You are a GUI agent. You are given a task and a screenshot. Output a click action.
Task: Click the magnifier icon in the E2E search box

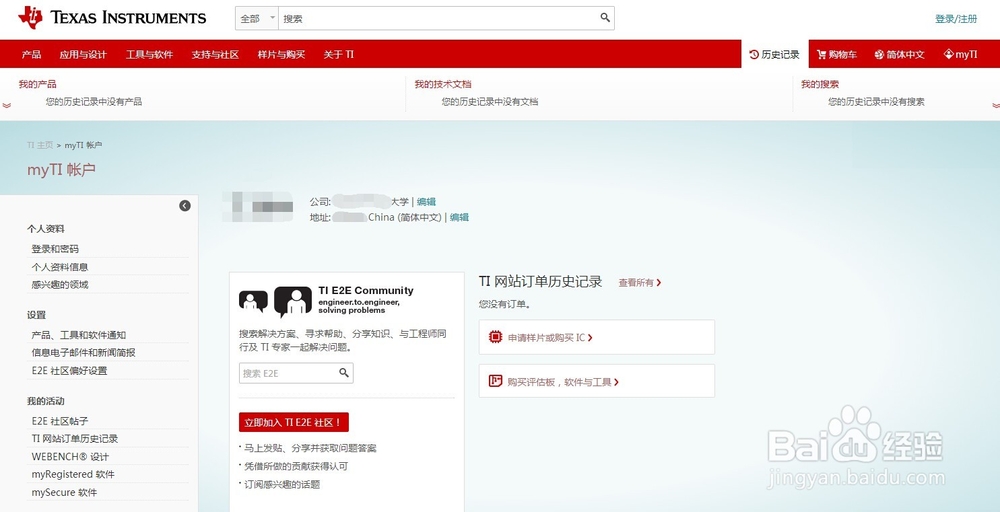(344, 372)
